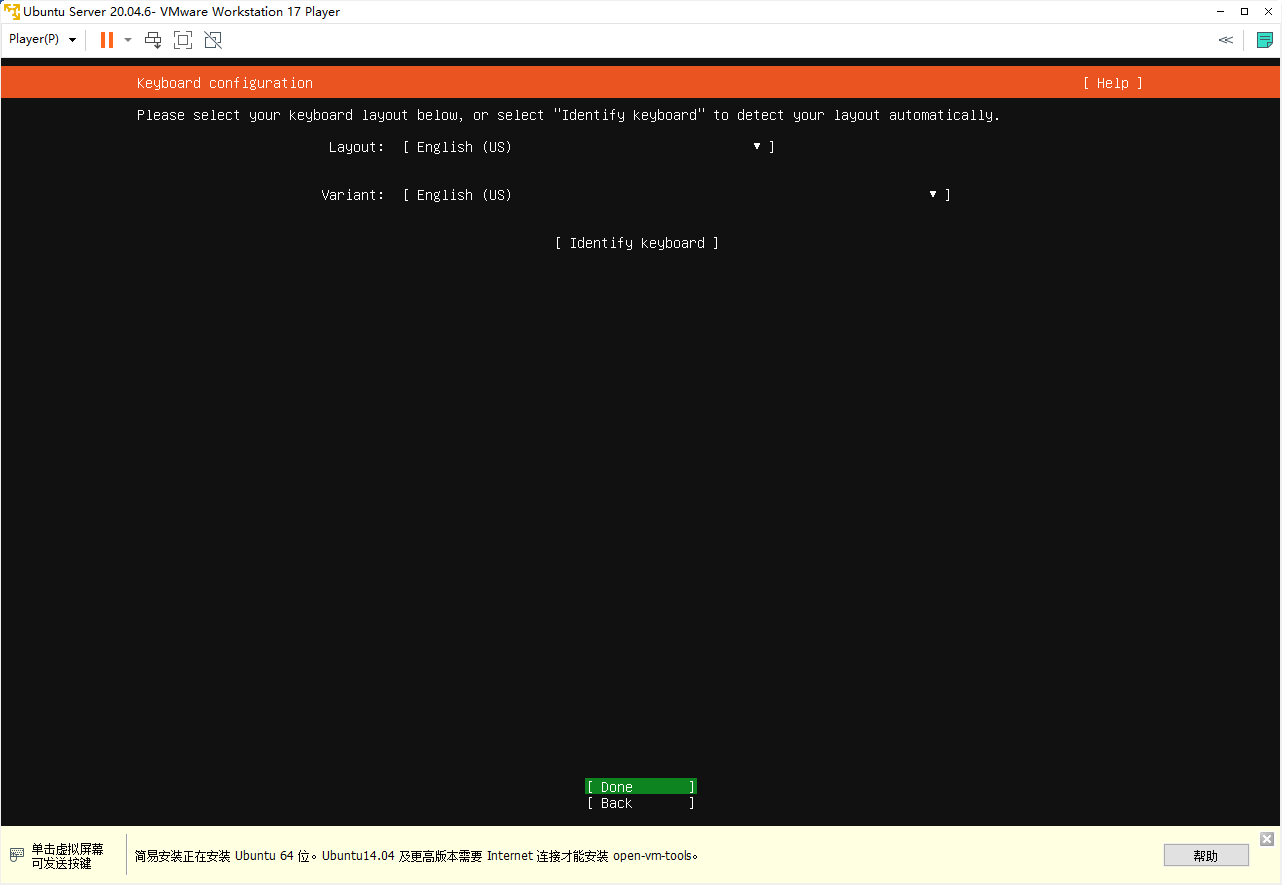Click the VMware app icon in title bar
The image size is (1282, 885).
tap(12, 12)
